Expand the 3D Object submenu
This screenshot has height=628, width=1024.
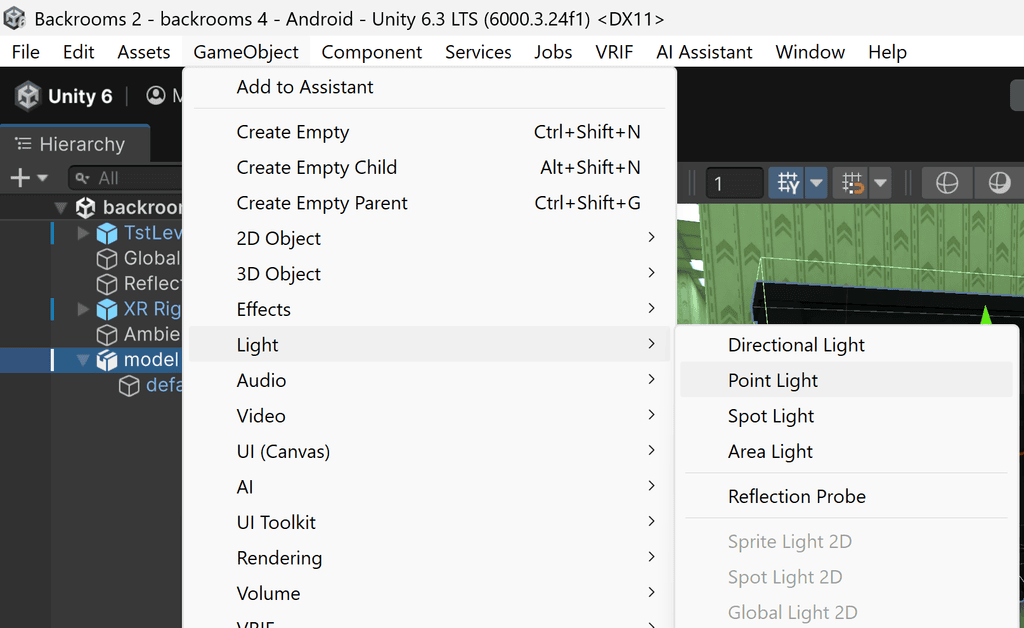429,274
